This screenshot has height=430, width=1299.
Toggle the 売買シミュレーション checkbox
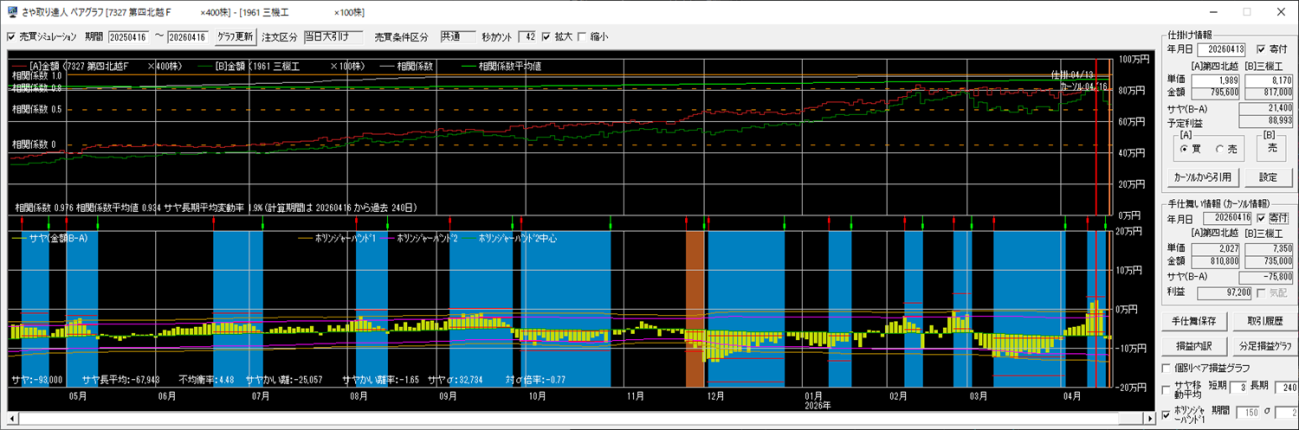pyautogui.click(x=11, y=38)
